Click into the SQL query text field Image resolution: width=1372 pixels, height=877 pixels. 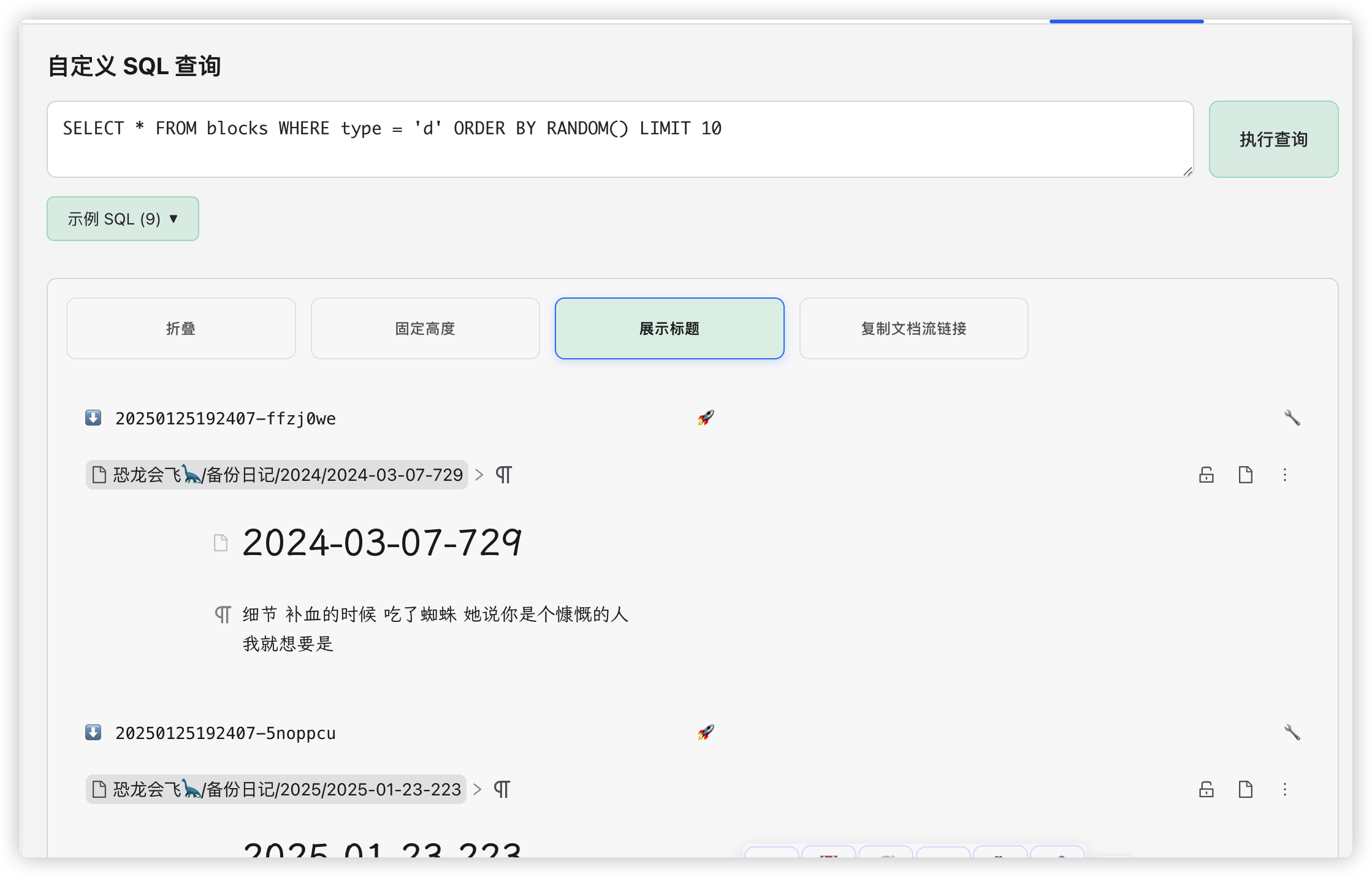pos(619,140)
